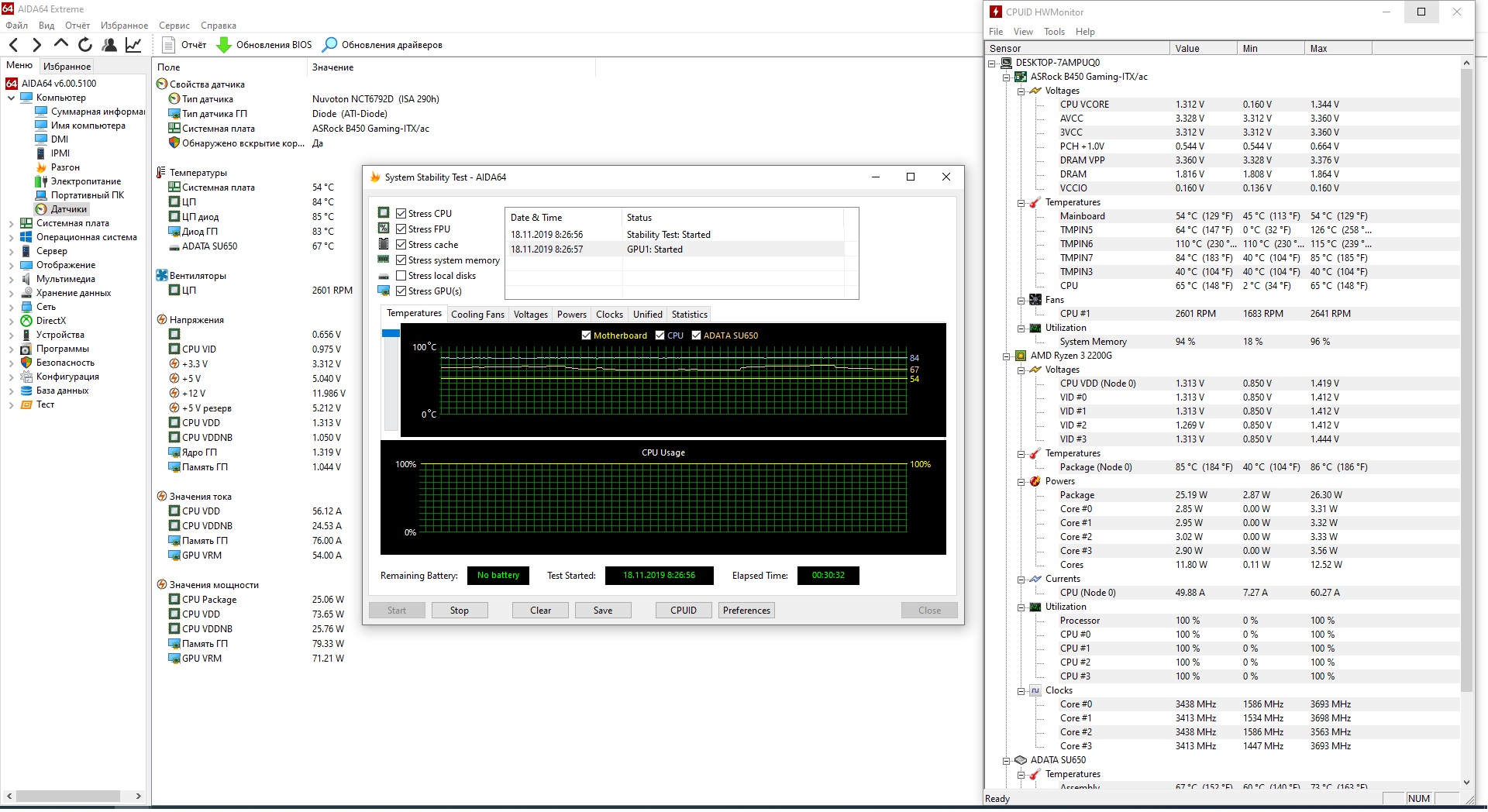This screenshot has width=1488, height=812.
Task: Expand the Хранение данных tree node
Action: click(12, 293)
